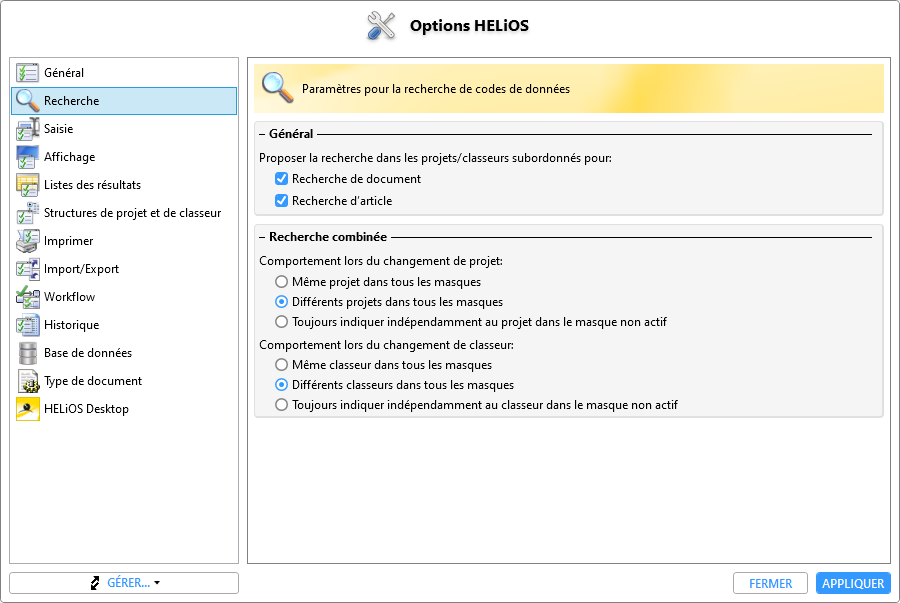
Task: Open the GÉRER... dropdown menu
Action: (x=124, y=583)
